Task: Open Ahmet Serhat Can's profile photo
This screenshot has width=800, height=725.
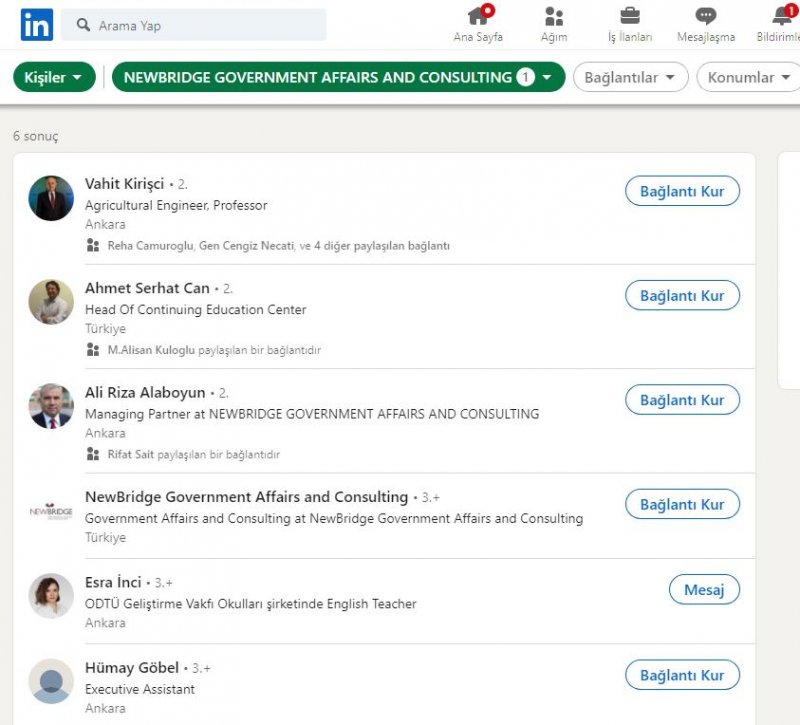Action: [51, 302]
